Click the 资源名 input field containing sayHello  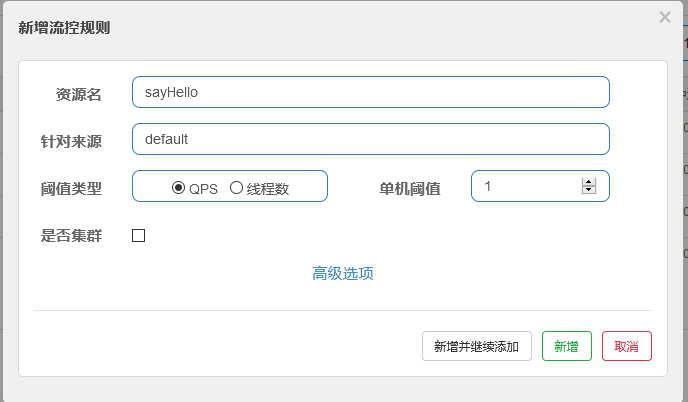(370, 92)
